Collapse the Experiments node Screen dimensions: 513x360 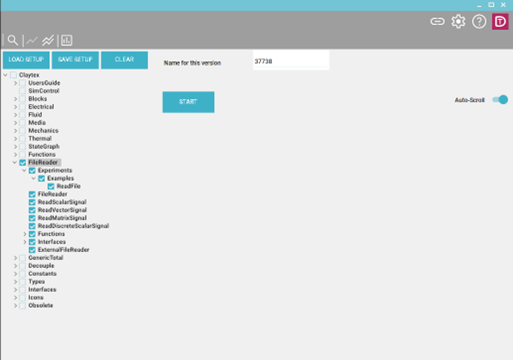(24, 171)
